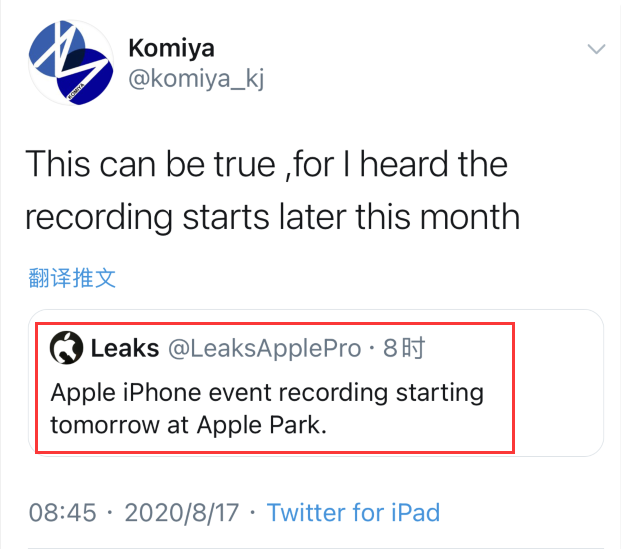Translate the tweet via 翻译推文 link
Viewport: 621px width, 549px height.
click(x=71, y=277)
